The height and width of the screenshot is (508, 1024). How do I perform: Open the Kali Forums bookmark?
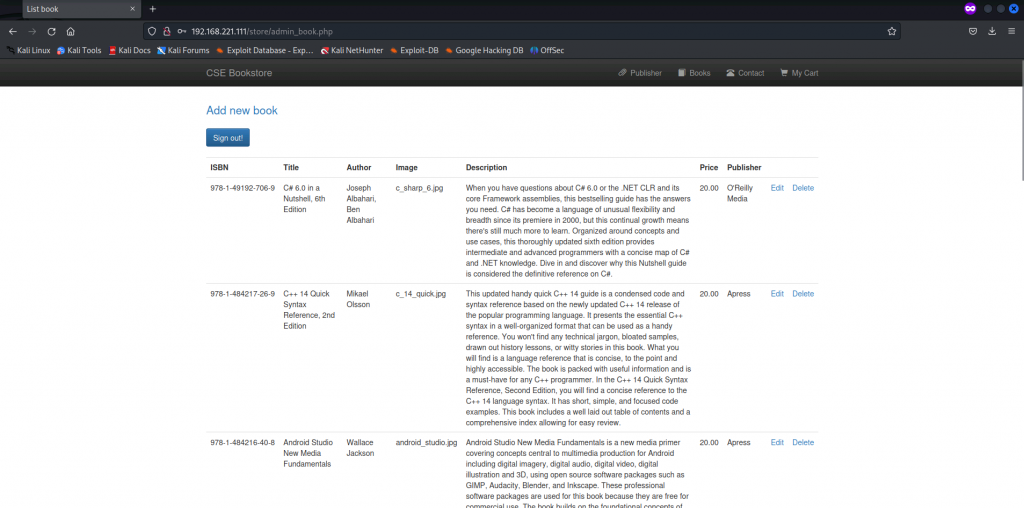[183, 50]
